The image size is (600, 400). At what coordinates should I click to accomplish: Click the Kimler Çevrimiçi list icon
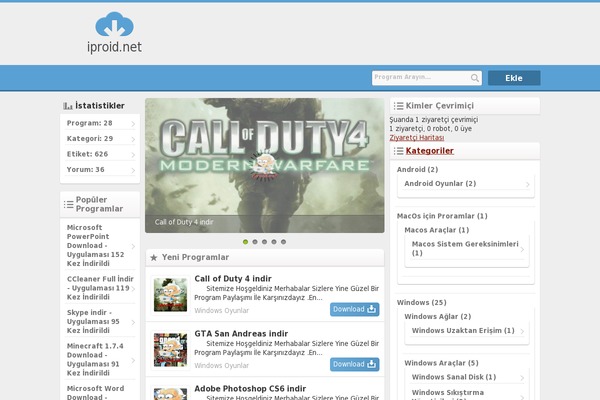coord(398,106)
